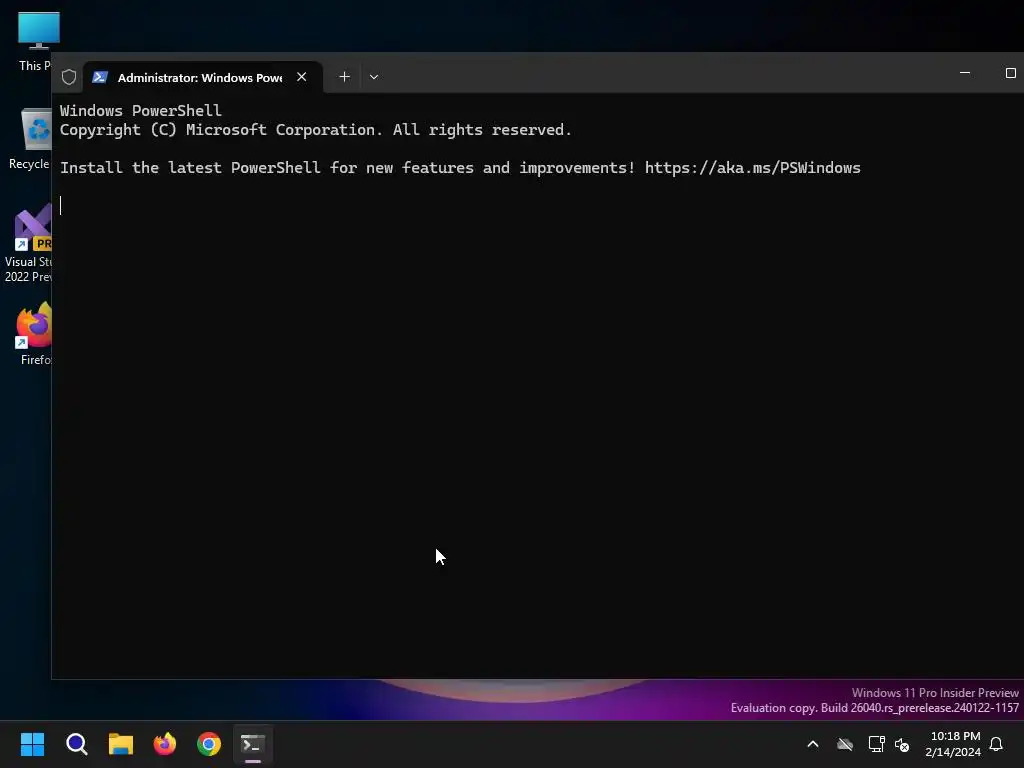The image size is (1024, 768).
Task: Click the 'Windows PowerShell' header text line
Action: (140, 110)
